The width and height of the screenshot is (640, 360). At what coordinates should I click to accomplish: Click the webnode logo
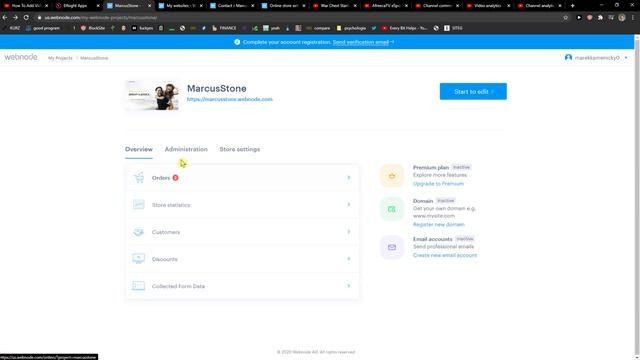tap(21, 57)
